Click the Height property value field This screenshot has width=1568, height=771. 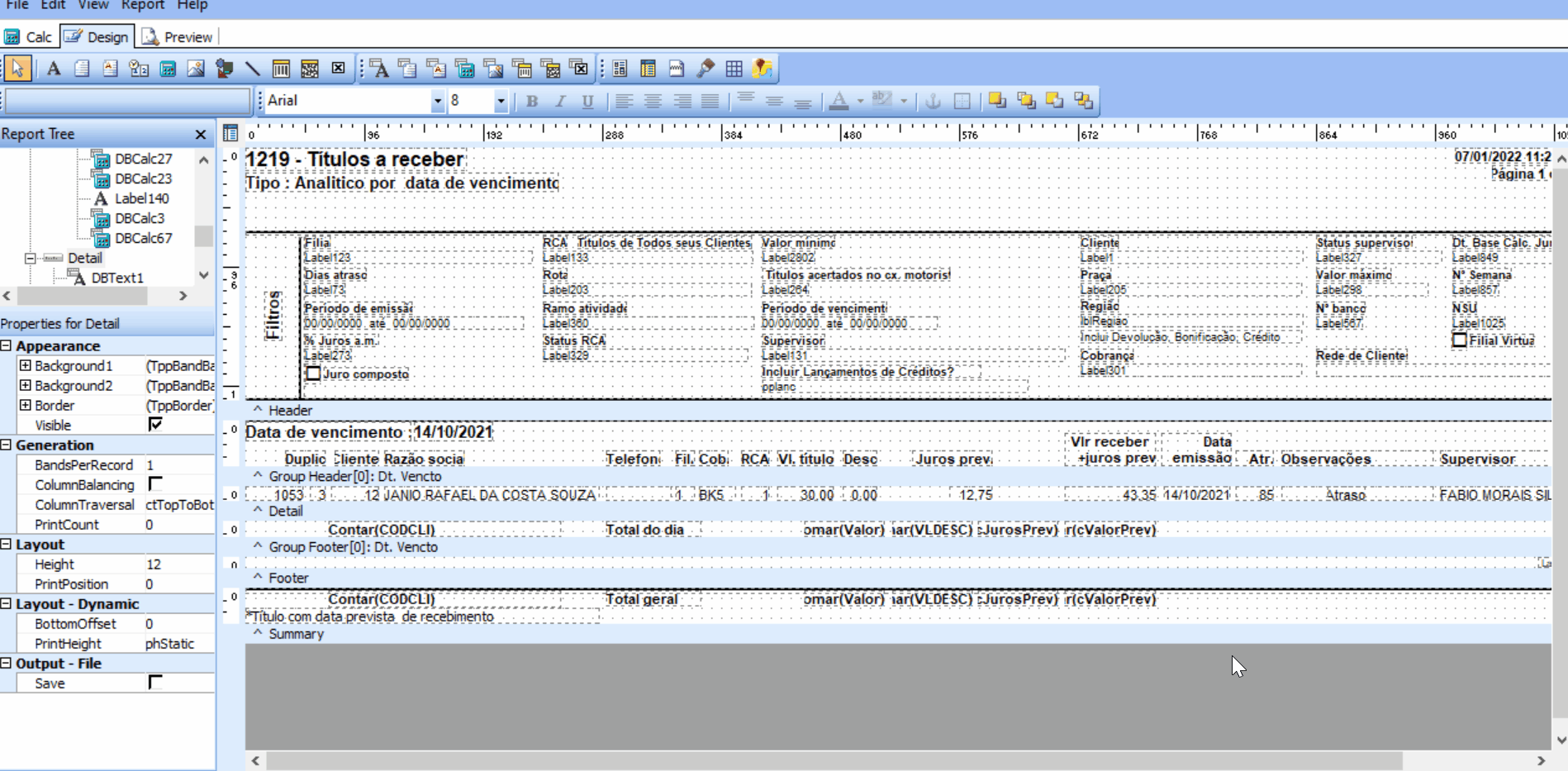179,564
